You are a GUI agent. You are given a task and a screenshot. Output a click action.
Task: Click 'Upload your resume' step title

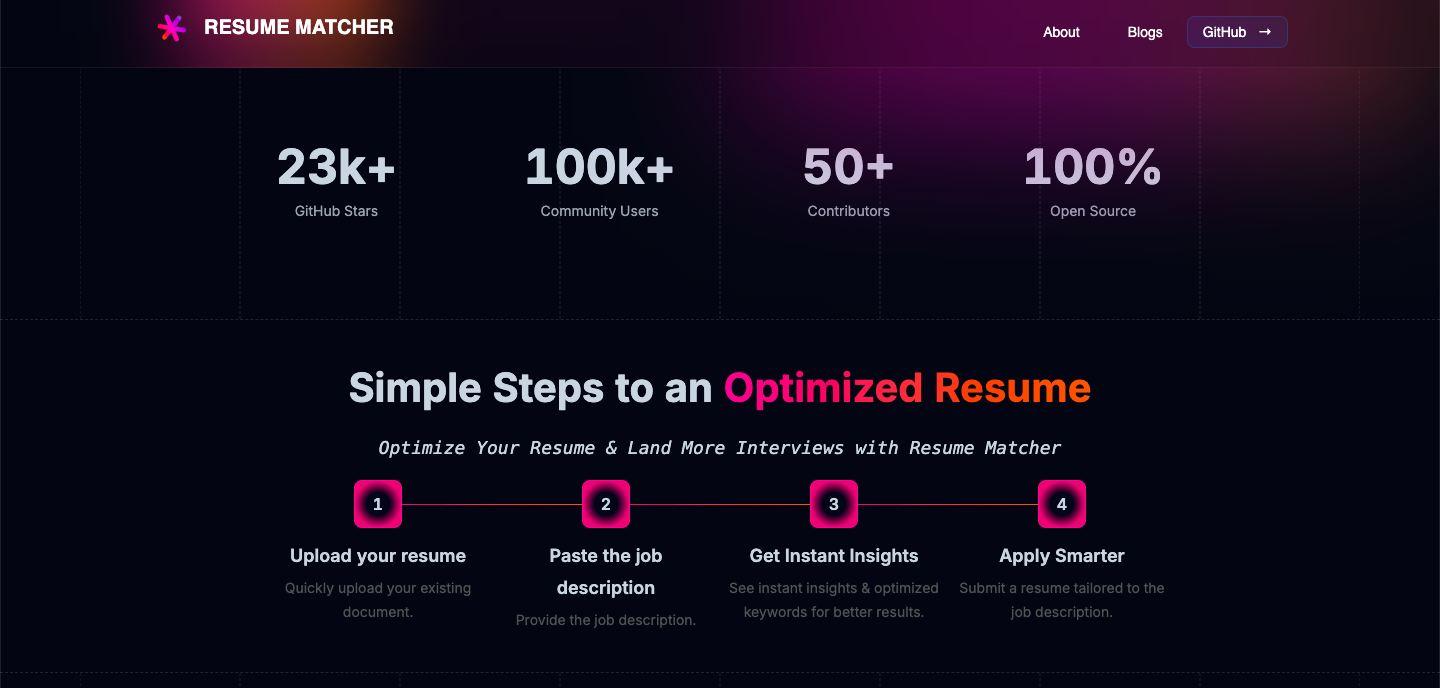point(378,556)
